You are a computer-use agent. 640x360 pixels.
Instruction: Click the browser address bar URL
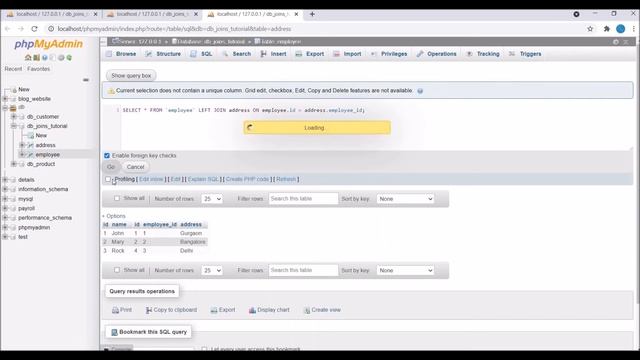[174, 29]
